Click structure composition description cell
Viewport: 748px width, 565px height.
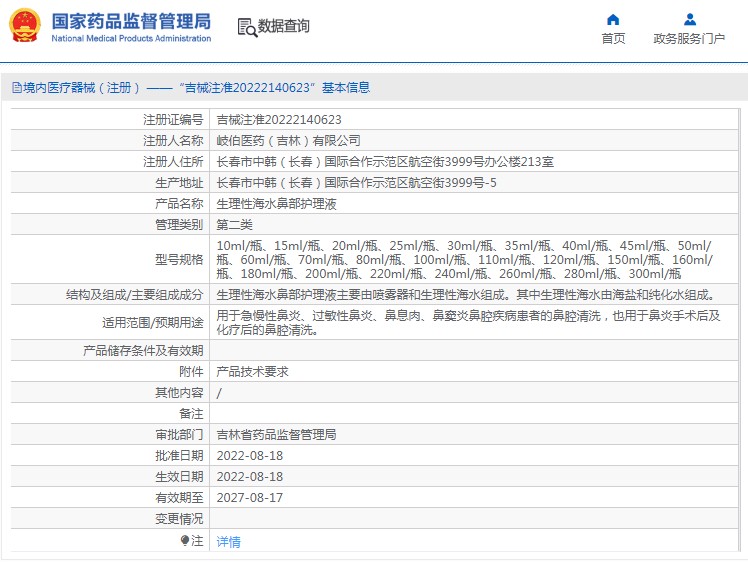point(474,295)
